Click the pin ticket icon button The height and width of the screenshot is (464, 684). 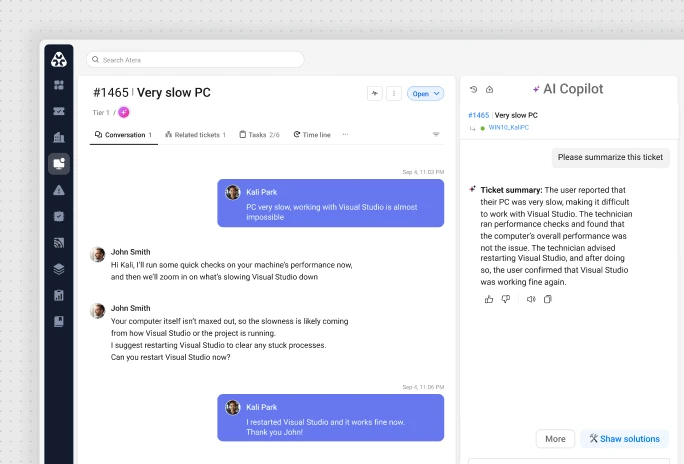375,93
